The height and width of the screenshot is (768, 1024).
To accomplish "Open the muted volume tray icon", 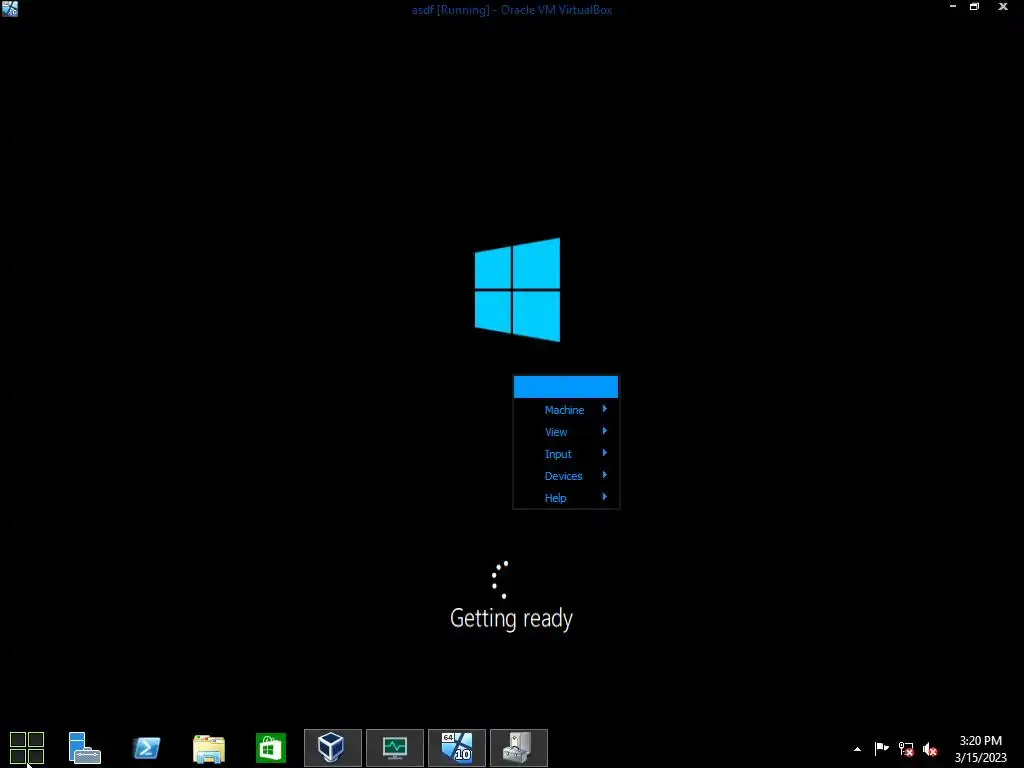I will pos(930,749).
